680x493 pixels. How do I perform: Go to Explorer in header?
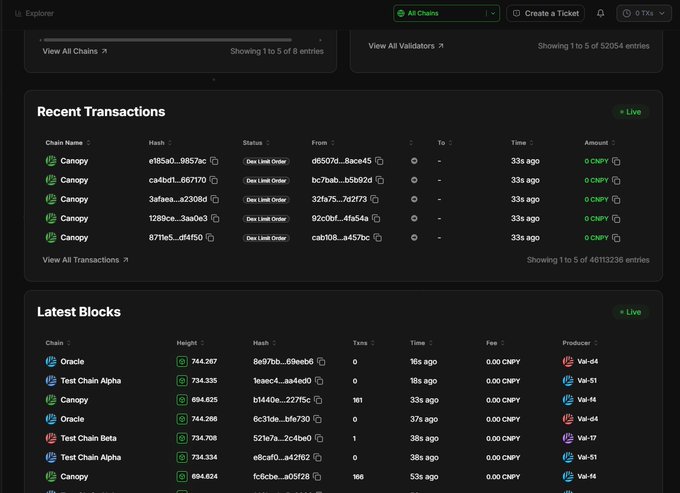pyautogui.click(x=35, y=13)
